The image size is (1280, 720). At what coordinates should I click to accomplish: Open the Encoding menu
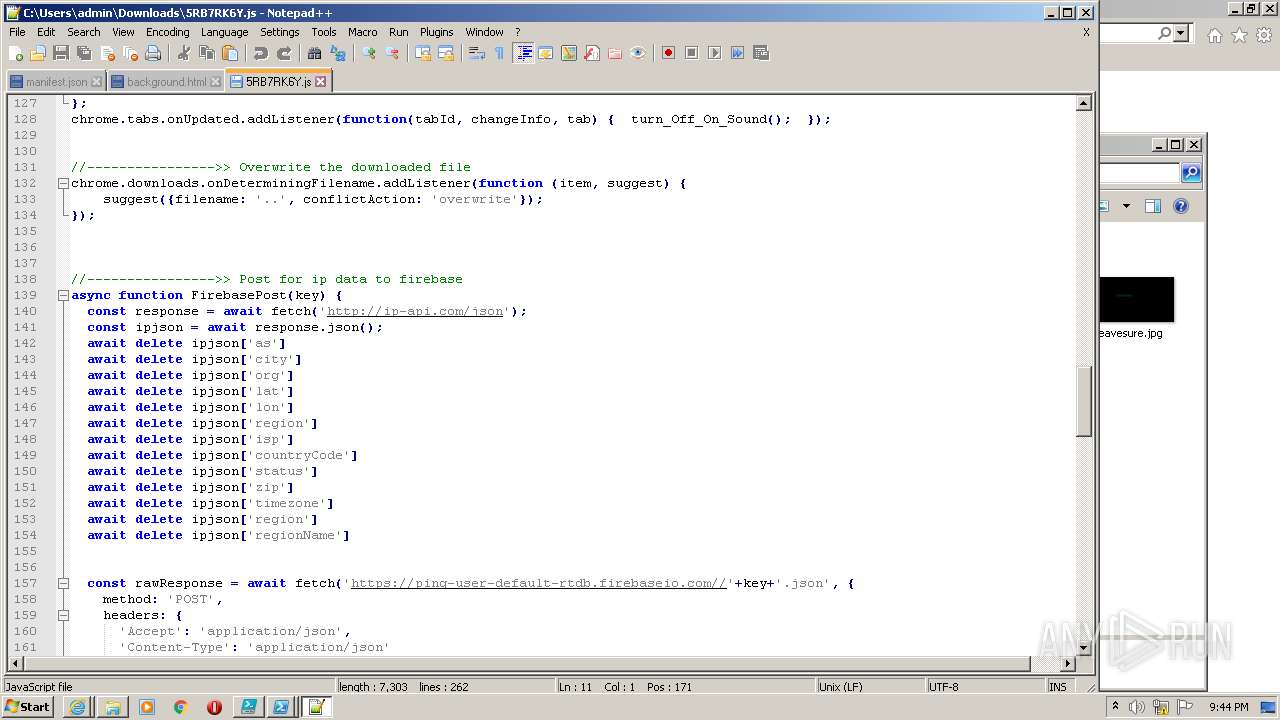[167, 32]
